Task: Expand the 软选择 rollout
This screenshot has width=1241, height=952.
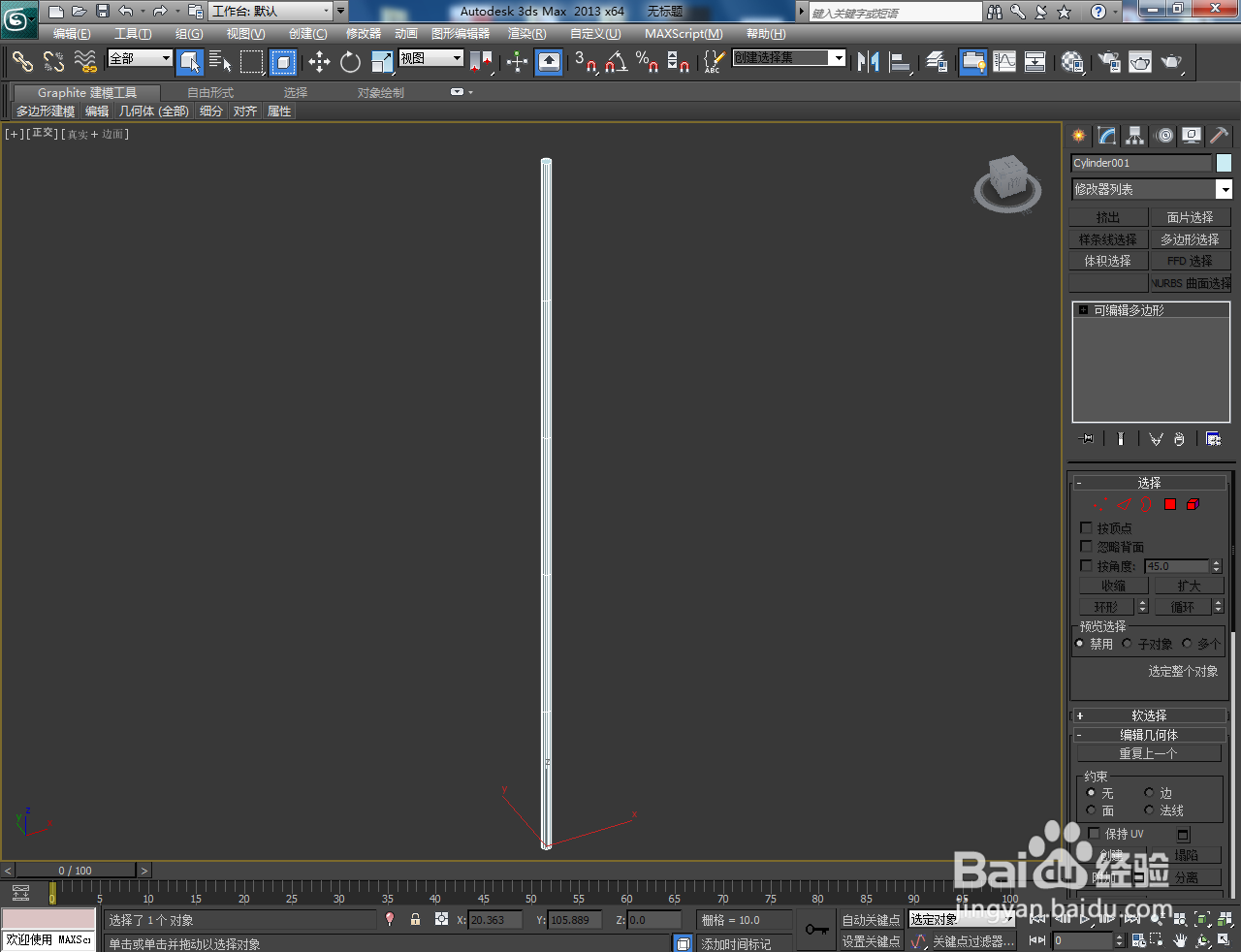Action: 1147,714
